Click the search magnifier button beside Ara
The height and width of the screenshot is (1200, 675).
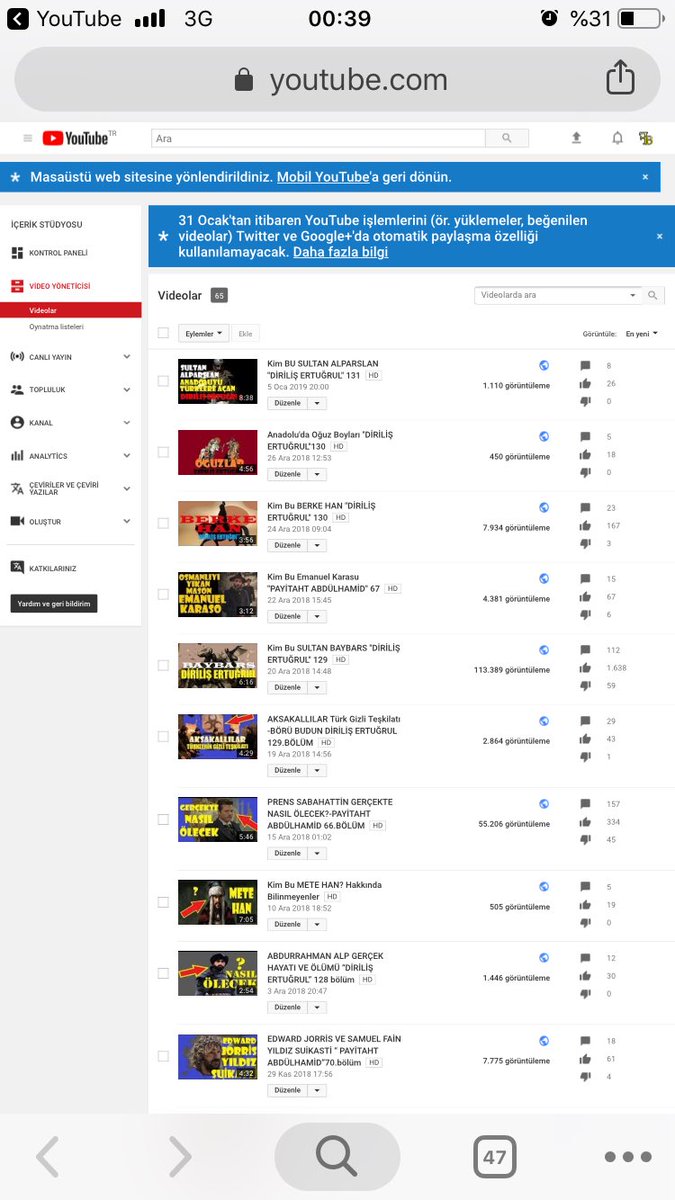507,138
